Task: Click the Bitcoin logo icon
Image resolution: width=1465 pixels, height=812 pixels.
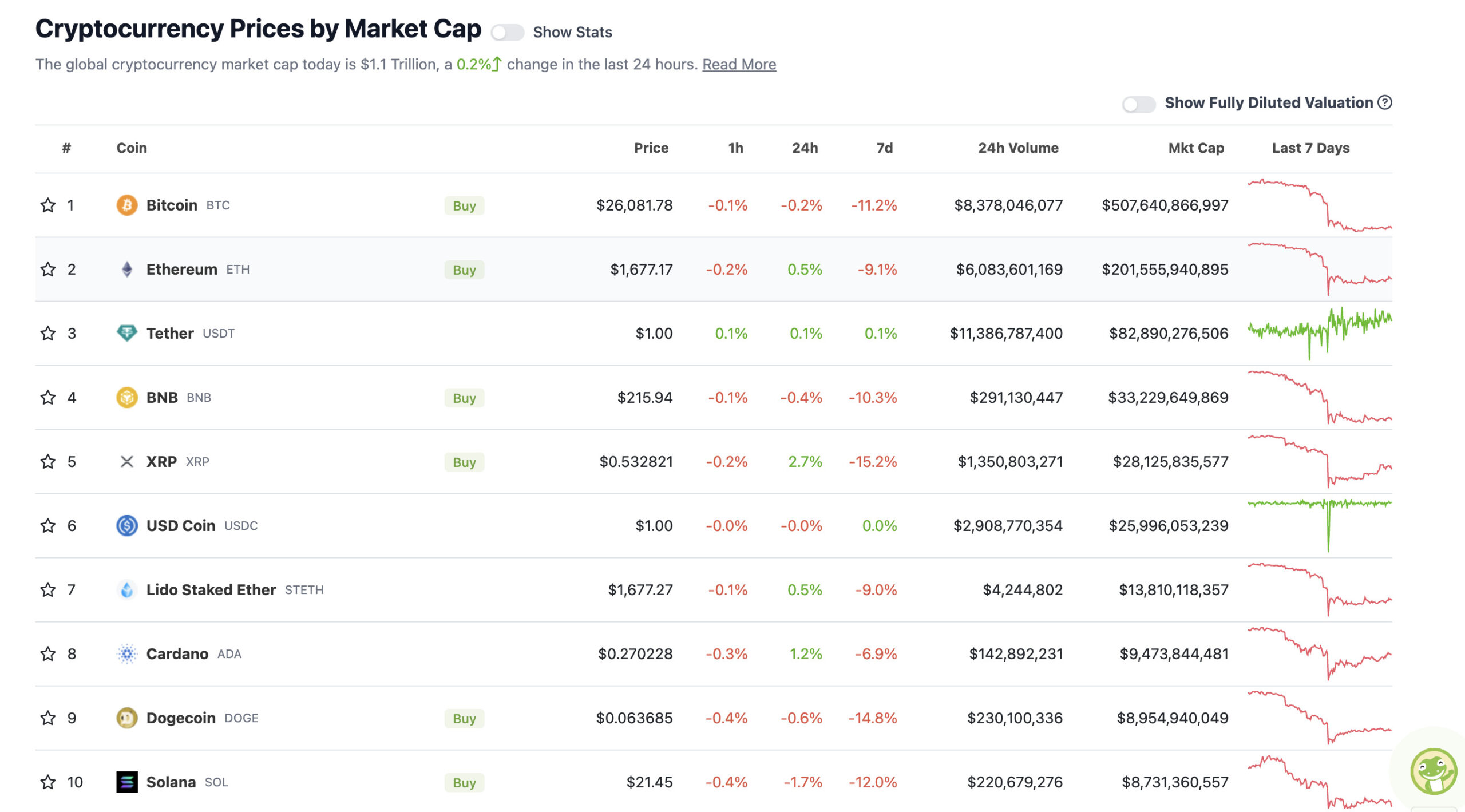Action: click(127, 205)
